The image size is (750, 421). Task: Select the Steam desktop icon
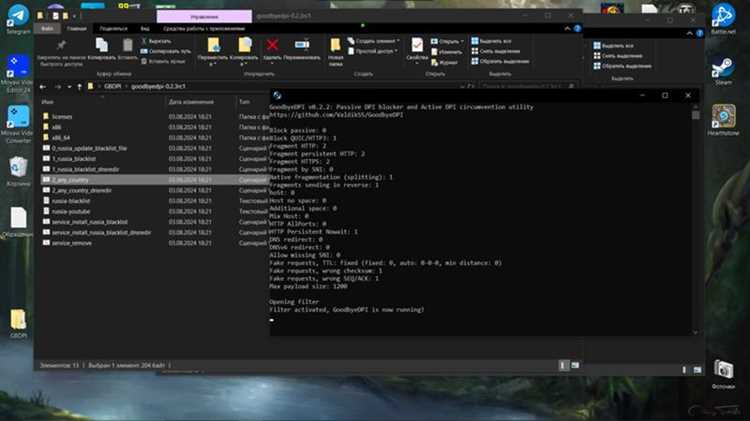(x=723, y=71)
